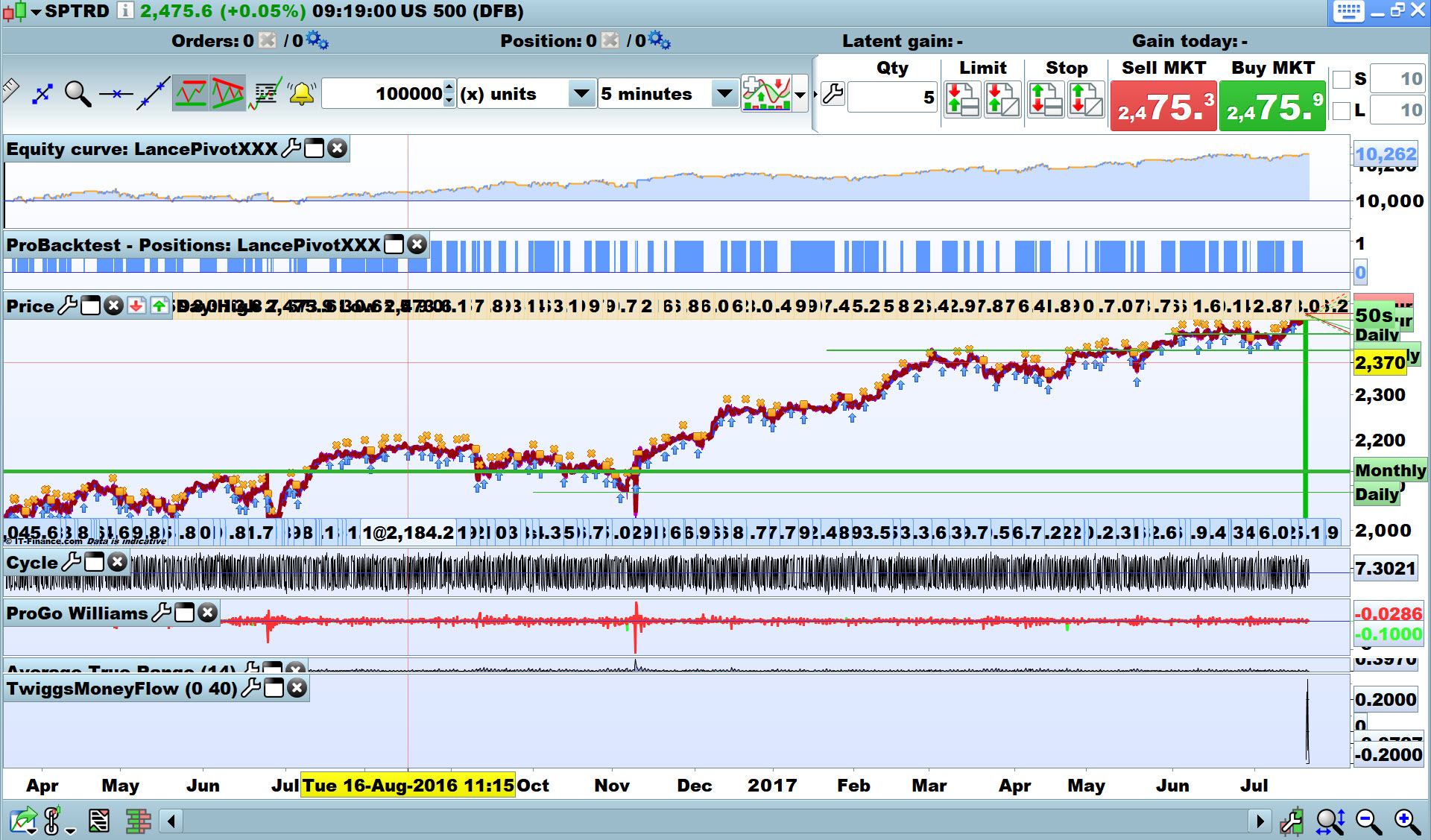Open the price alert bell tool
The width and height of the screenshot is (1431, 840).
(x=302, y=94)
